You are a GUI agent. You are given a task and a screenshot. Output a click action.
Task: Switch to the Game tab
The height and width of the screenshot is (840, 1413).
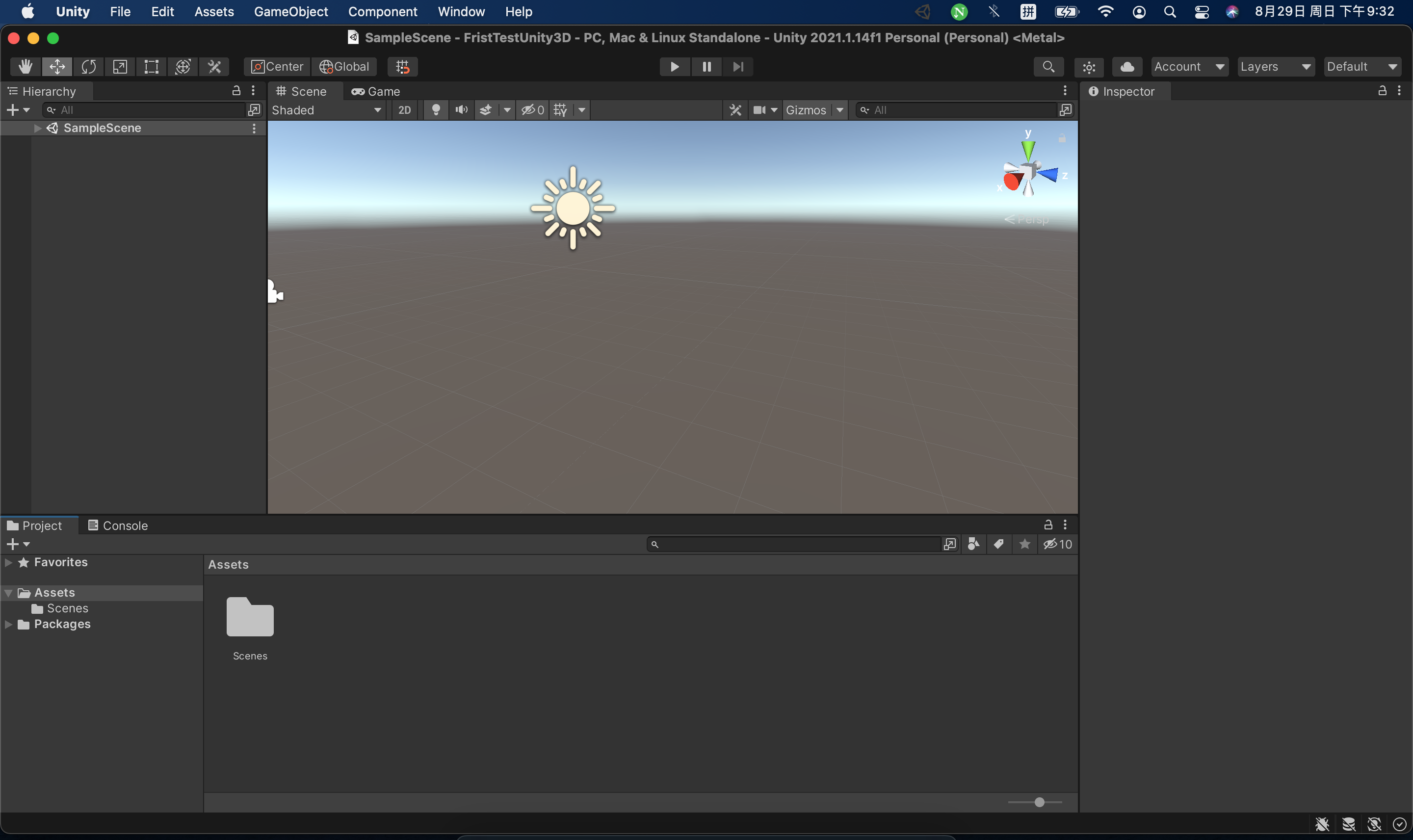(376, 91)
